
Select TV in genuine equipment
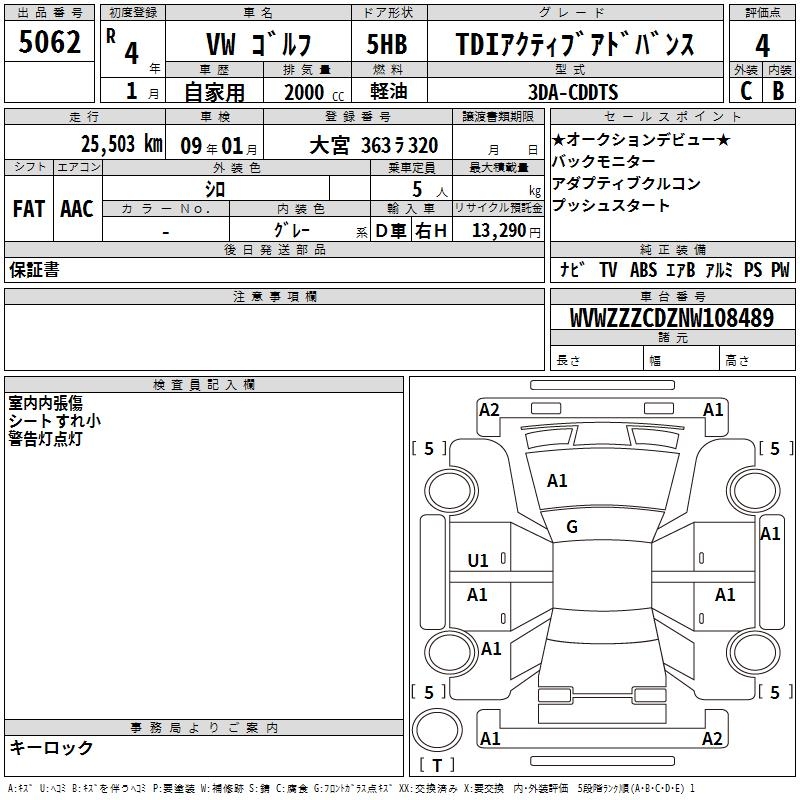tap(608, 269)
